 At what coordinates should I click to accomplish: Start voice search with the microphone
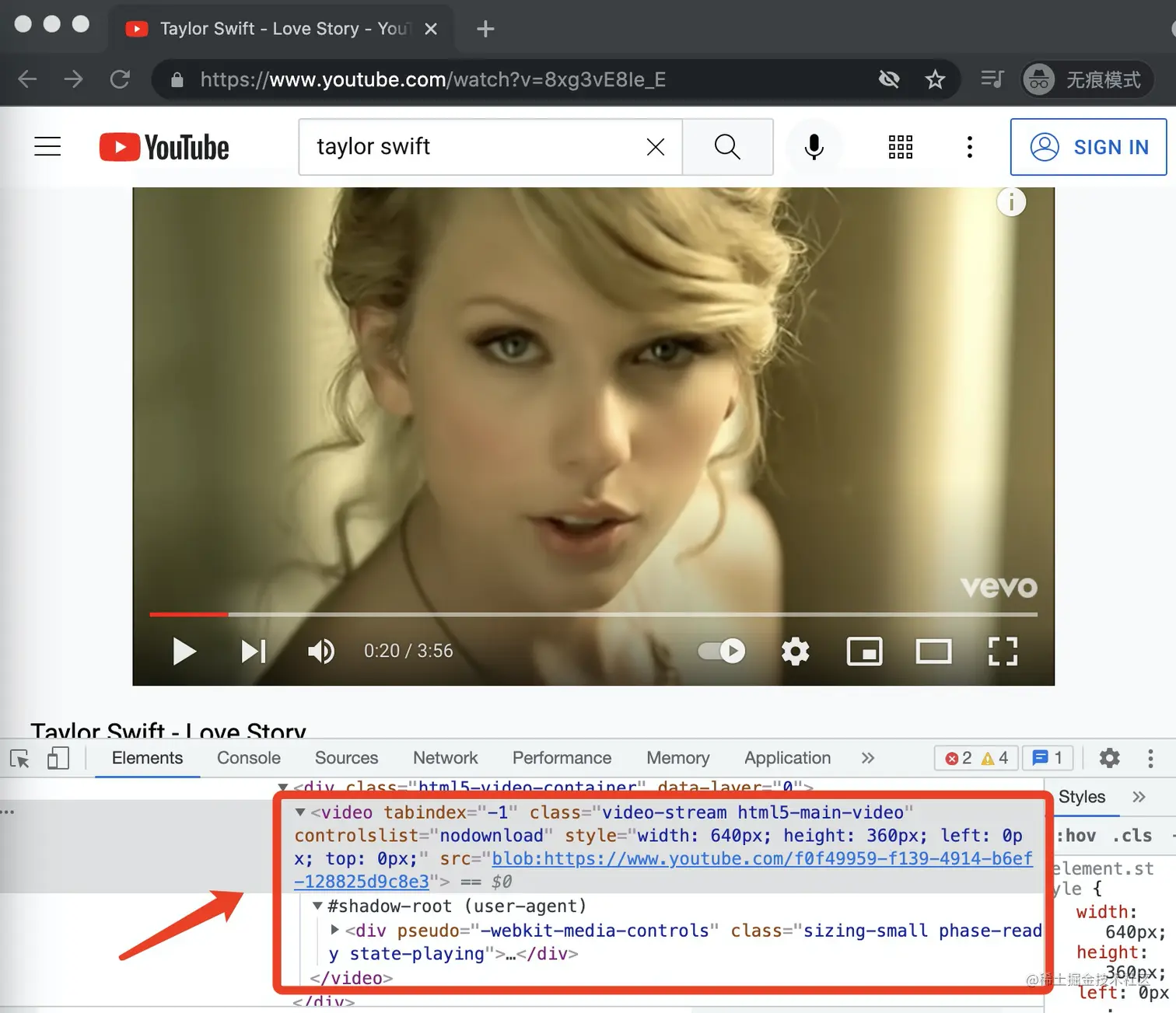tap(814, 147)
